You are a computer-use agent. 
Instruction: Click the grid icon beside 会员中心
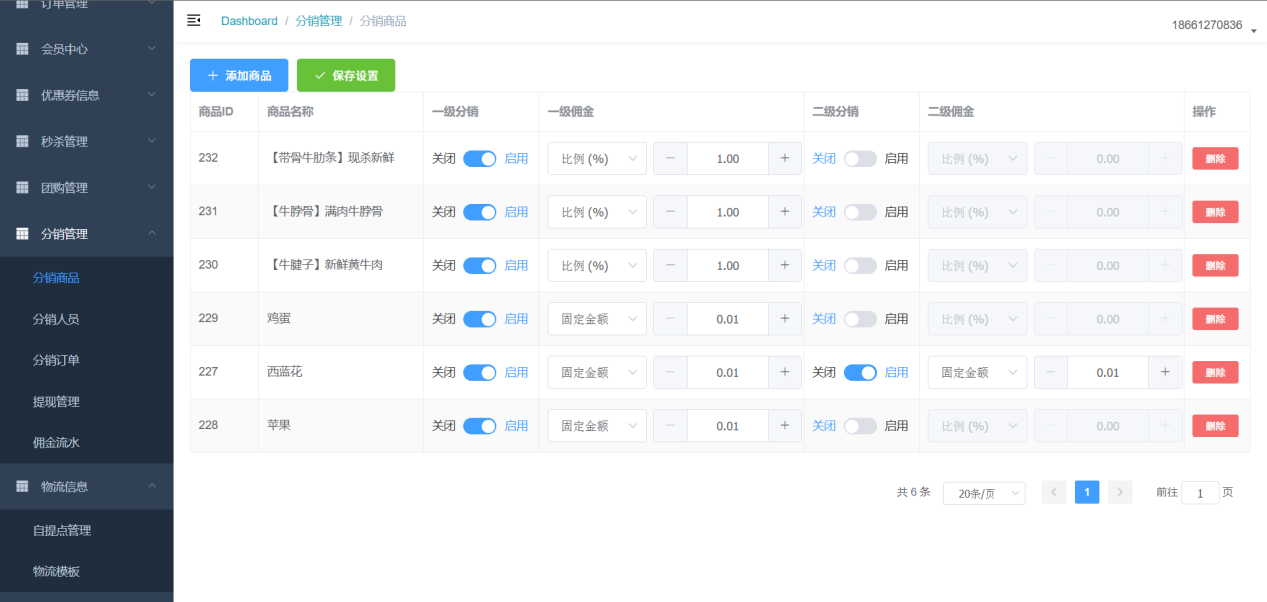[22, 49]
